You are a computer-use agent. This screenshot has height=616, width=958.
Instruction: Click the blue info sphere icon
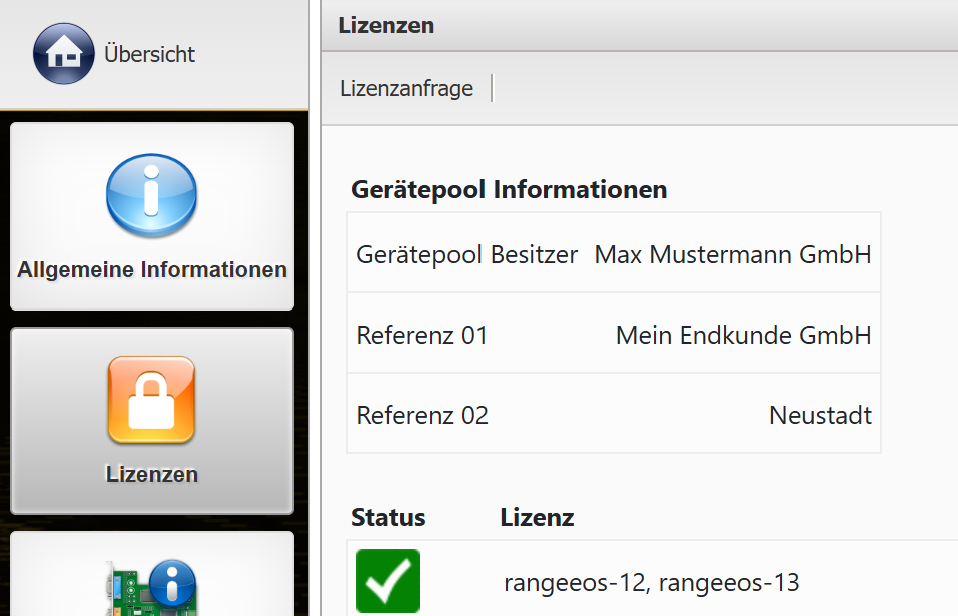click(151, 195)
